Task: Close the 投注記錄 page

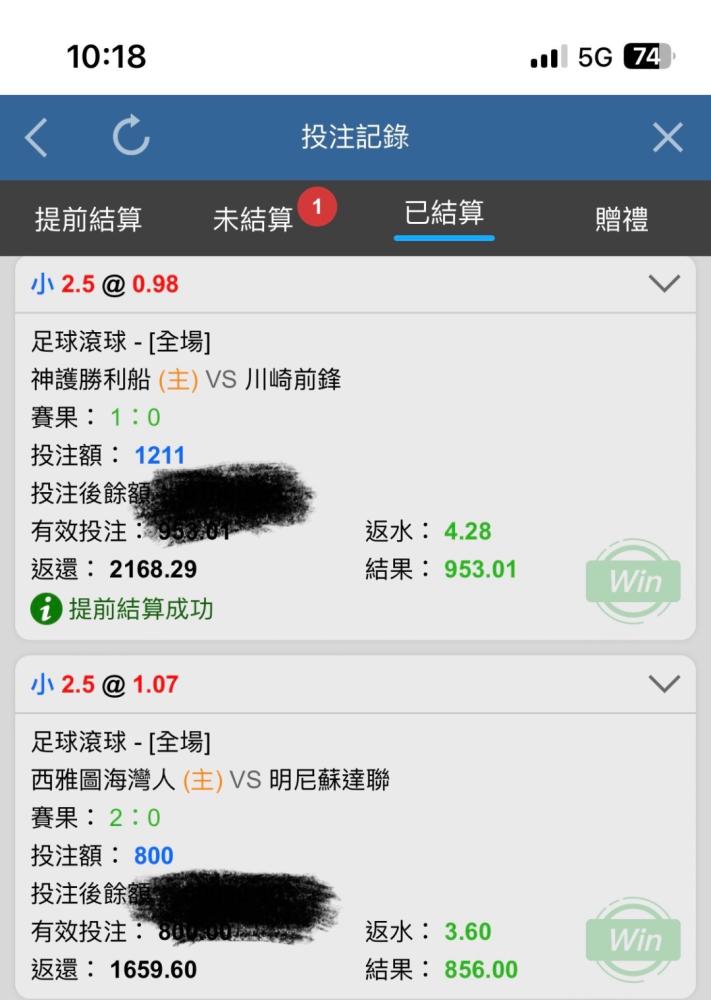Action: (x=668, y=137)
